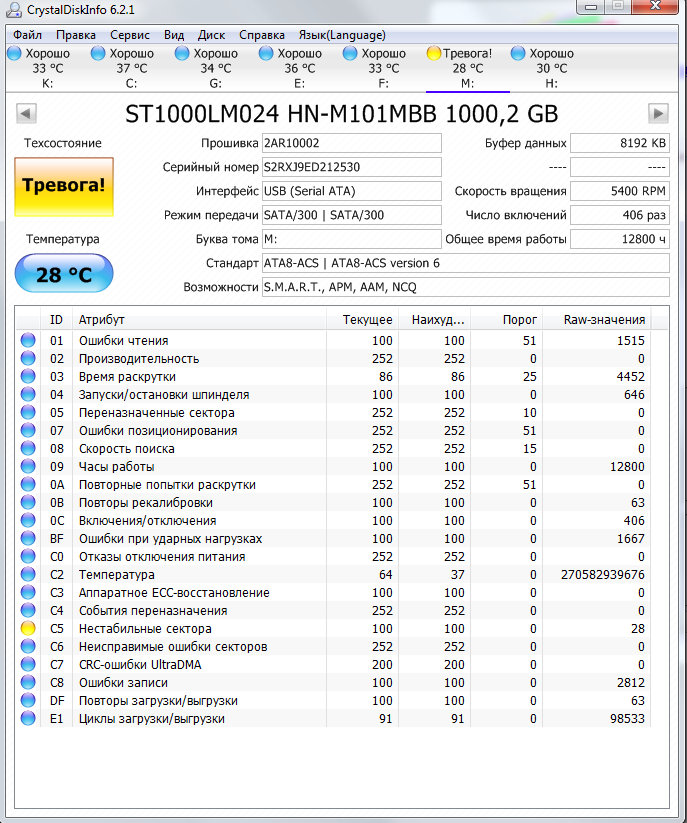Go to next disk arrow
The image size is (687, 823).
[658, 113]
